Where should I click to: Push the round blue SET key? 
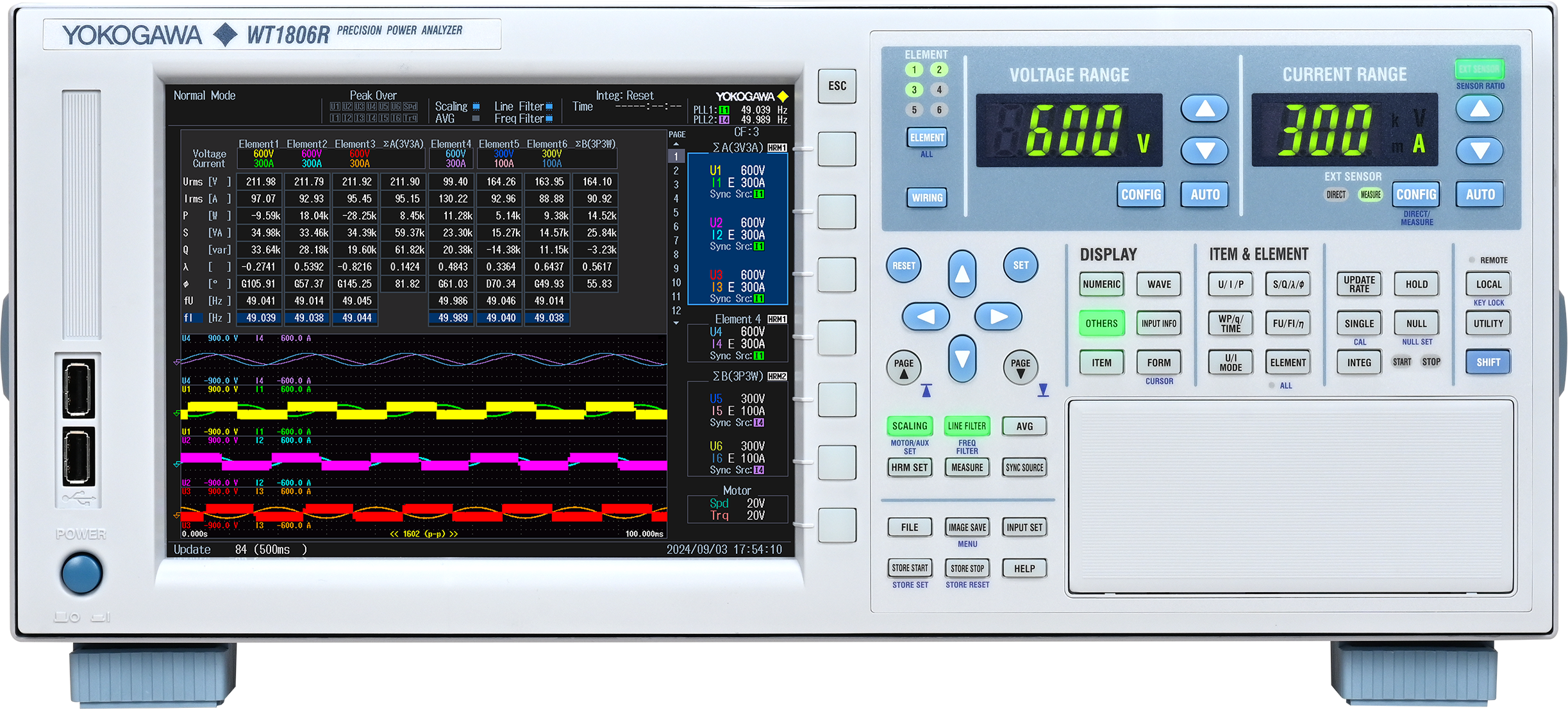1021,265
